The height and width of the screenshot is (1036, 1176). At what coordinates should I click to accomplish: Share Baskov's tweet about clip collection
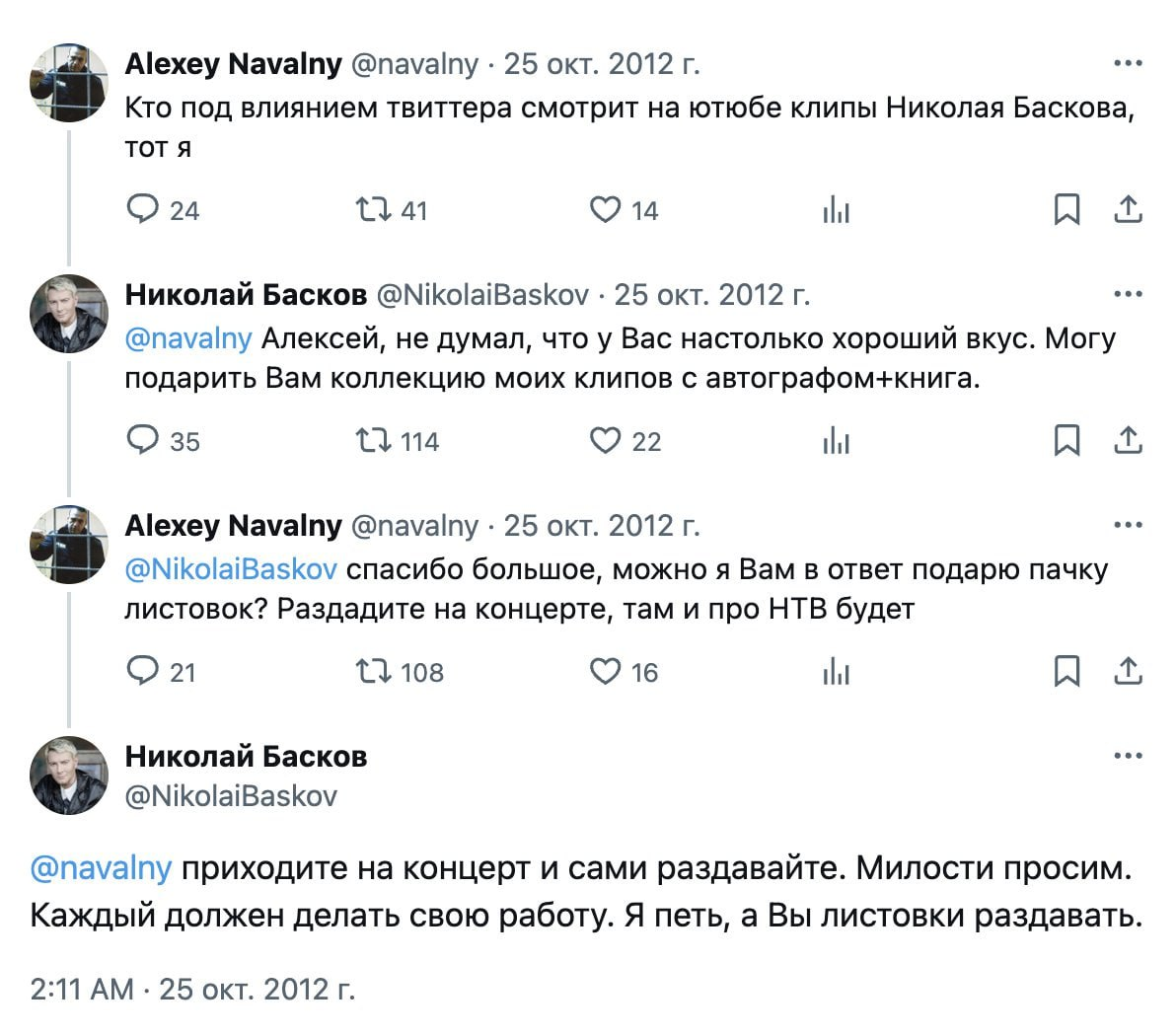(1128, 440)
